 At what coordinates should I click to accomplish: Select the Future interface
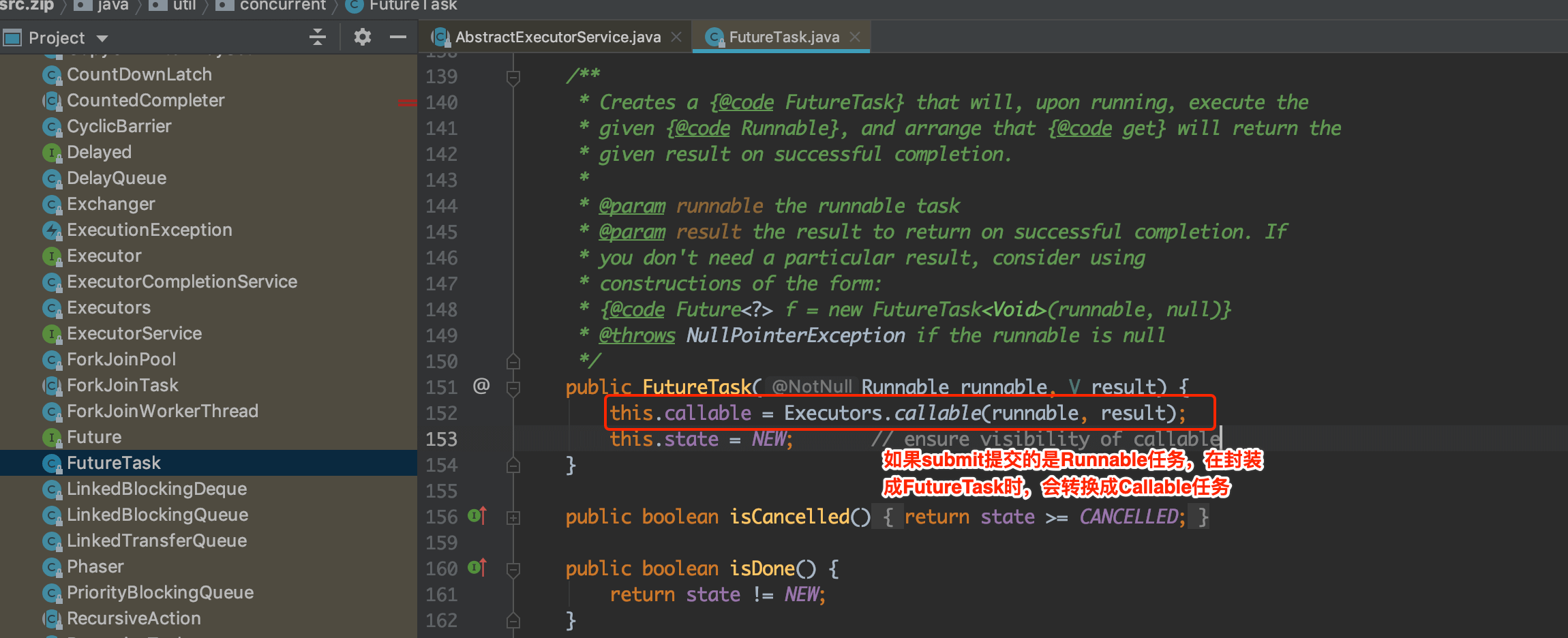coord(94,437)
